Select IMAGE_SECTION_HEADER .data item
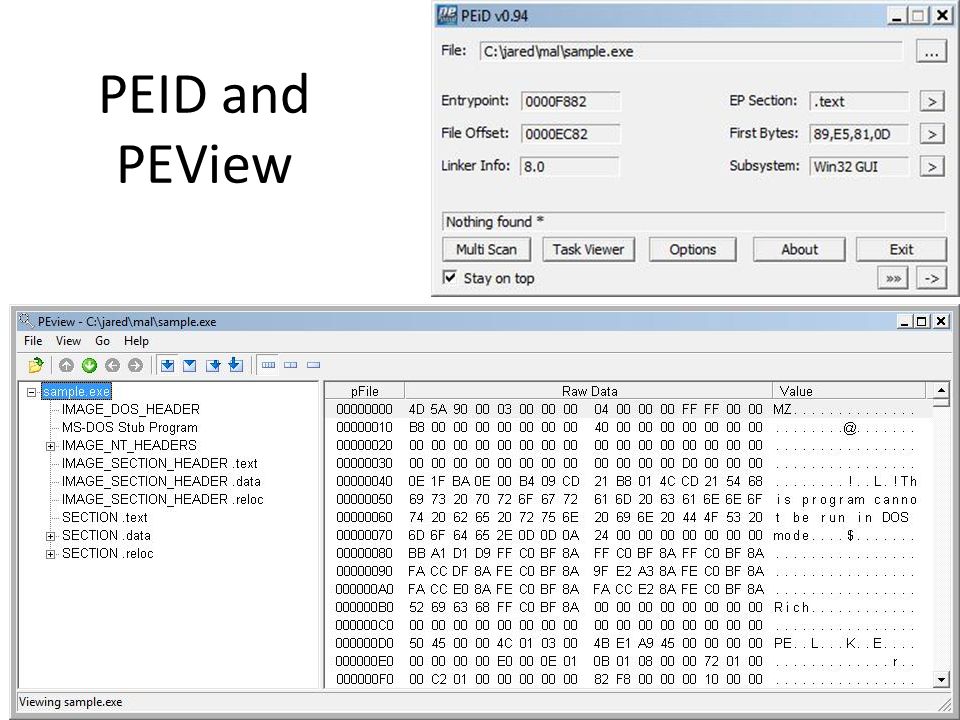This screenshot has height=720, width=960. point(161,481)
